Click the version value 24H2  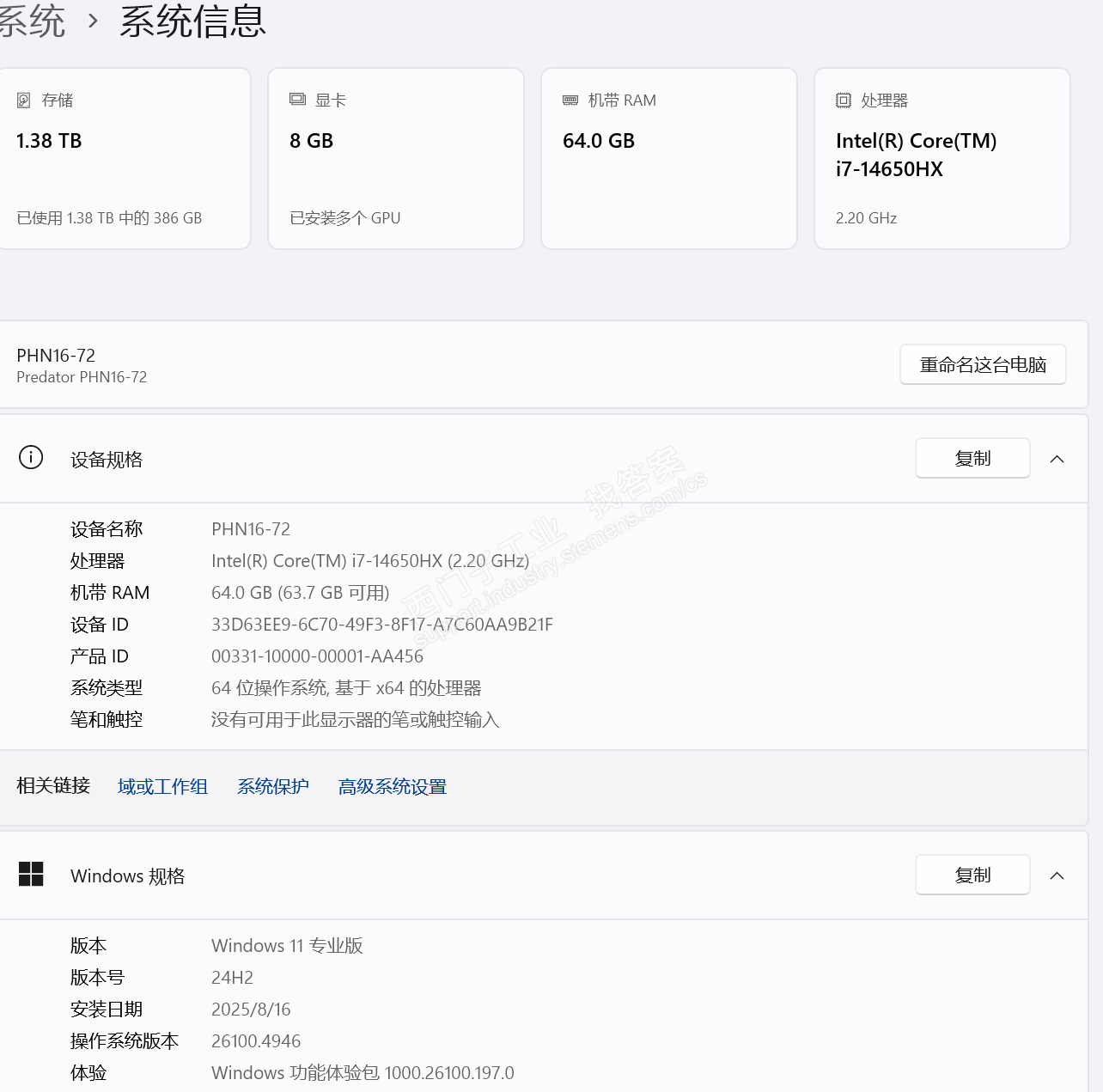tap(232, 978)
